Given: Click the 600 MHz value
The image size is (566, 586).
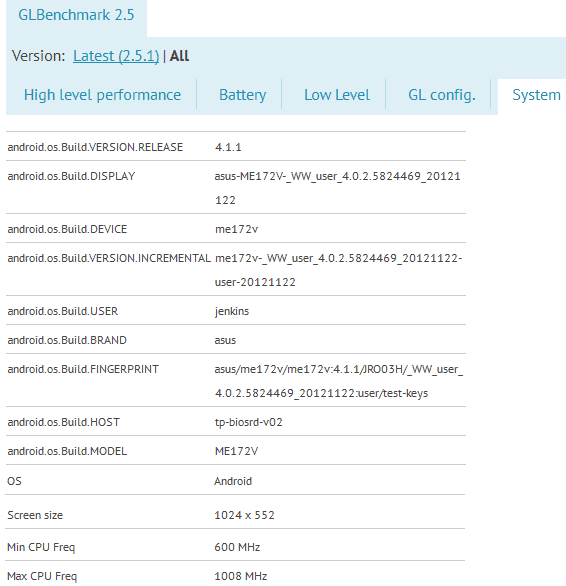Looking at the screenshot, I should pyautogui.click(x=237, y=548).
